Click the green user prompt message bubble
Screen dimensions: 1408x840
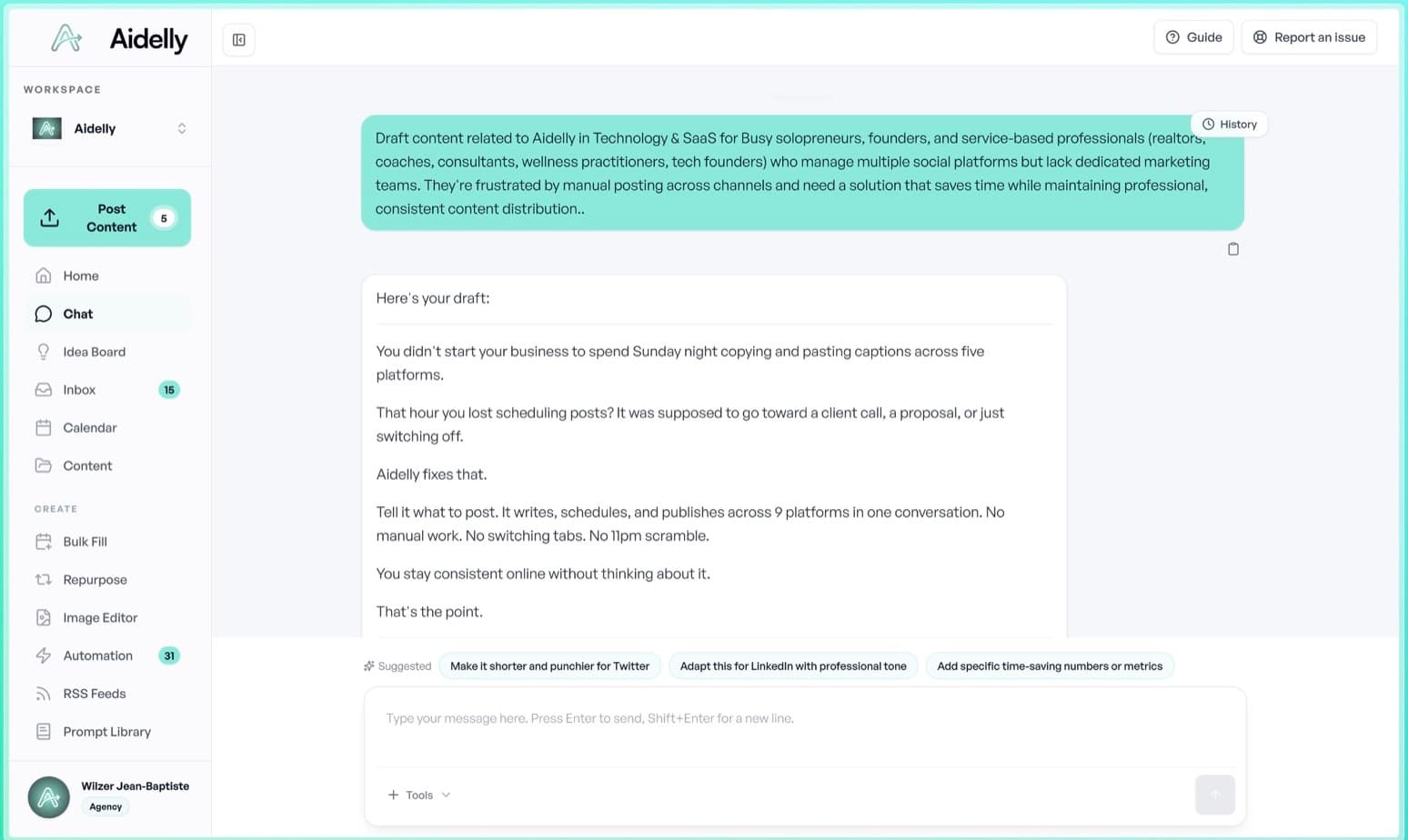coord(802,173)
